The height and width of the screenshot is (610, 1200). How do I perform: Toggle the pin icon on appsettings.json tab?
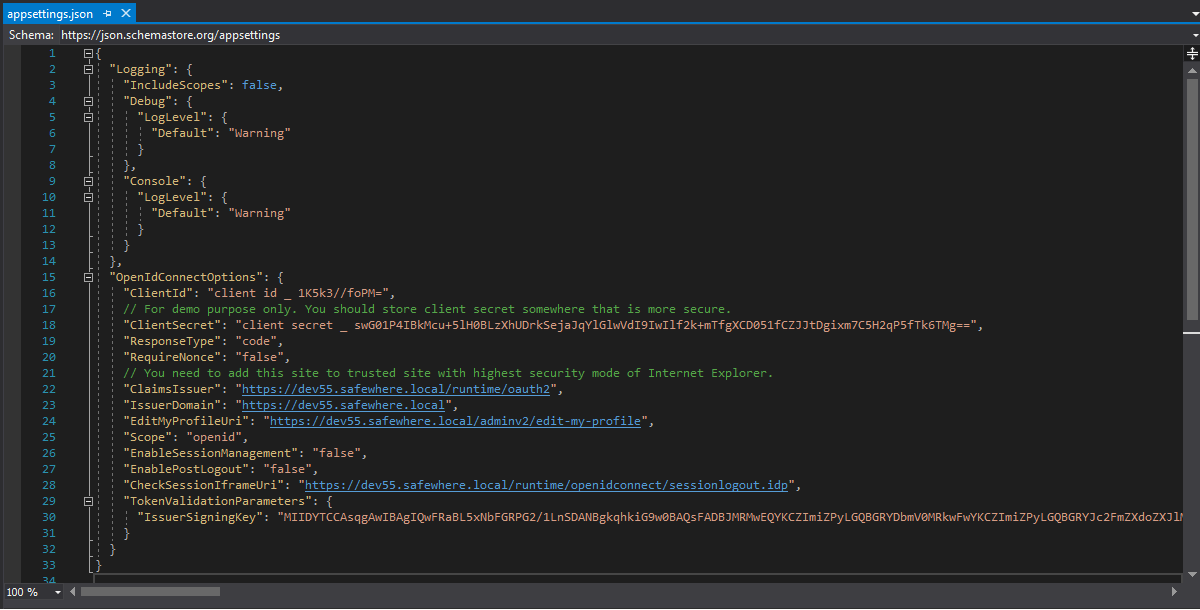pyautogui.click(x=108, y=14)
